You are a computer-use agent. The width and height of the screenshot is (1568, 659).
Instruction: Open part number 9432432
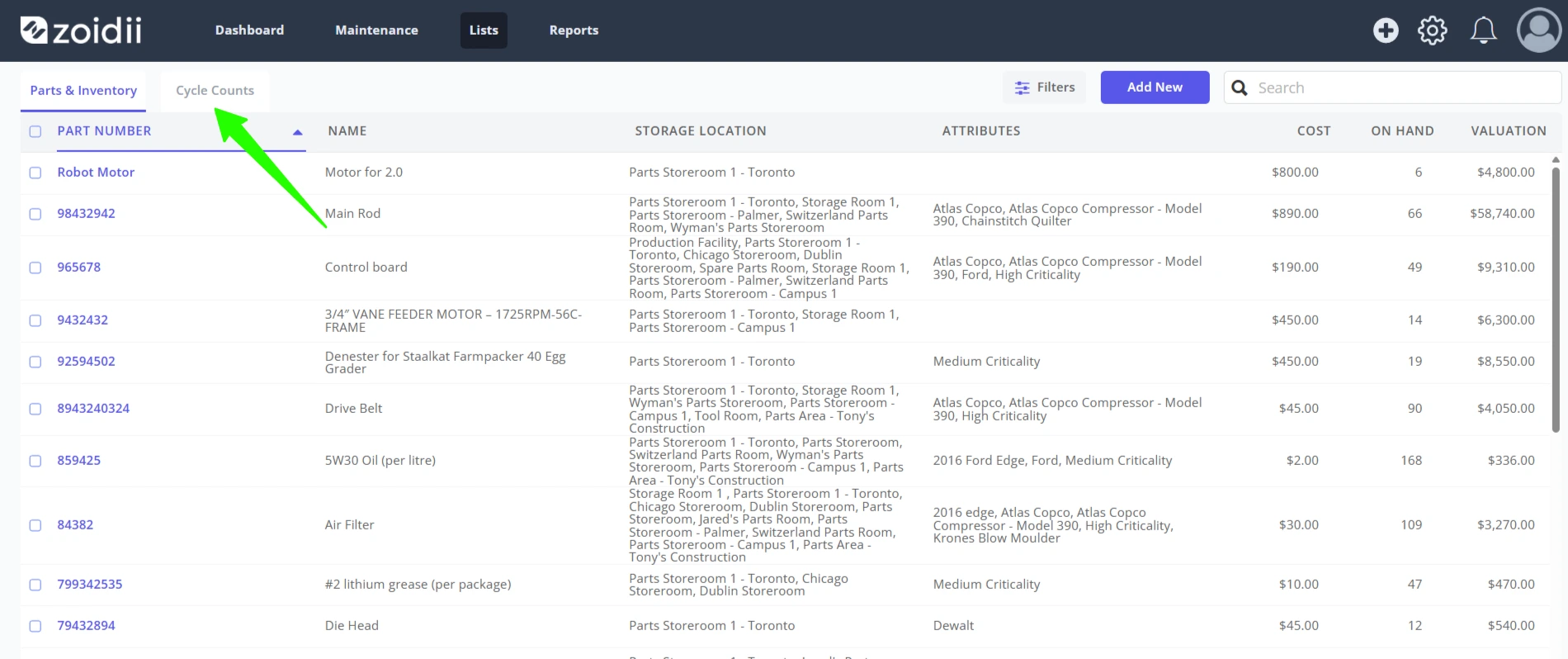point(83,320)
